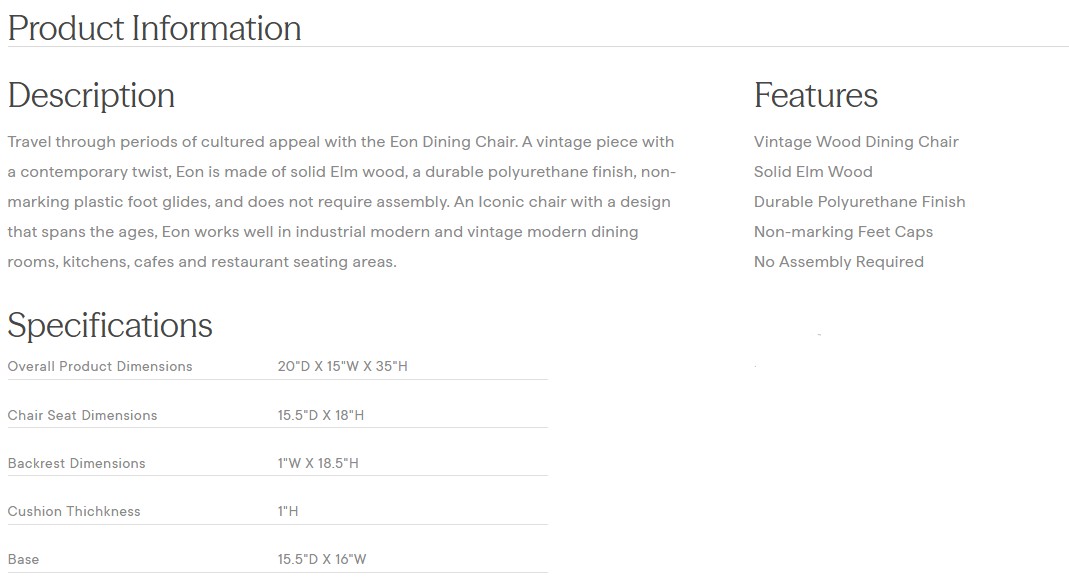Click the Product Information heading
Viewport: 1069px width, 588px height.
[x=154, y=28]
